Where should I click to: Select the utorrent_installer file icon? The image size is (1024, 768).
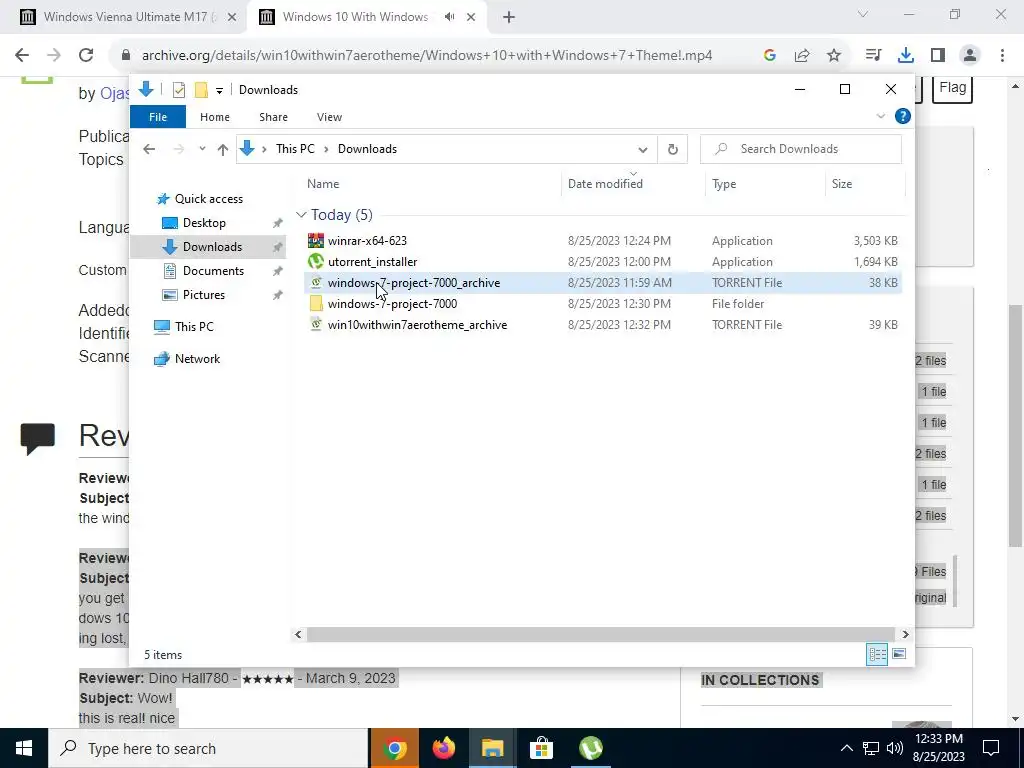(316, 262)
